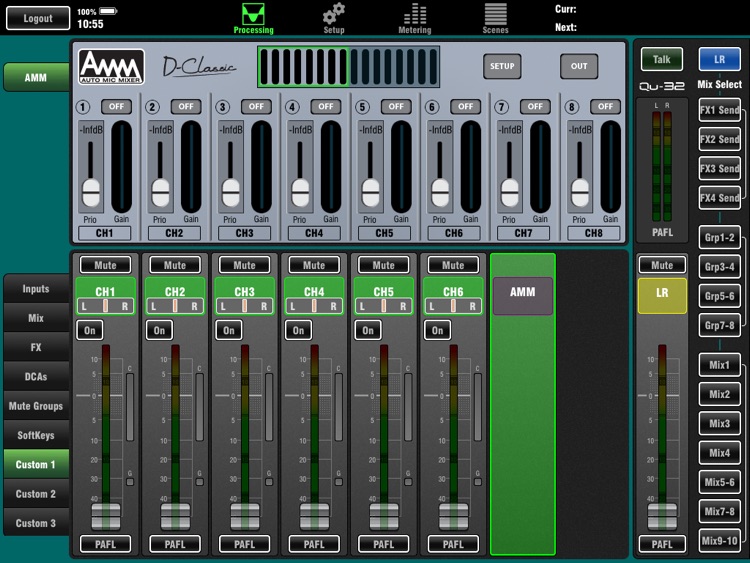Click the battery status icon
The image size is (750, 563).
(x=108, y=11)
